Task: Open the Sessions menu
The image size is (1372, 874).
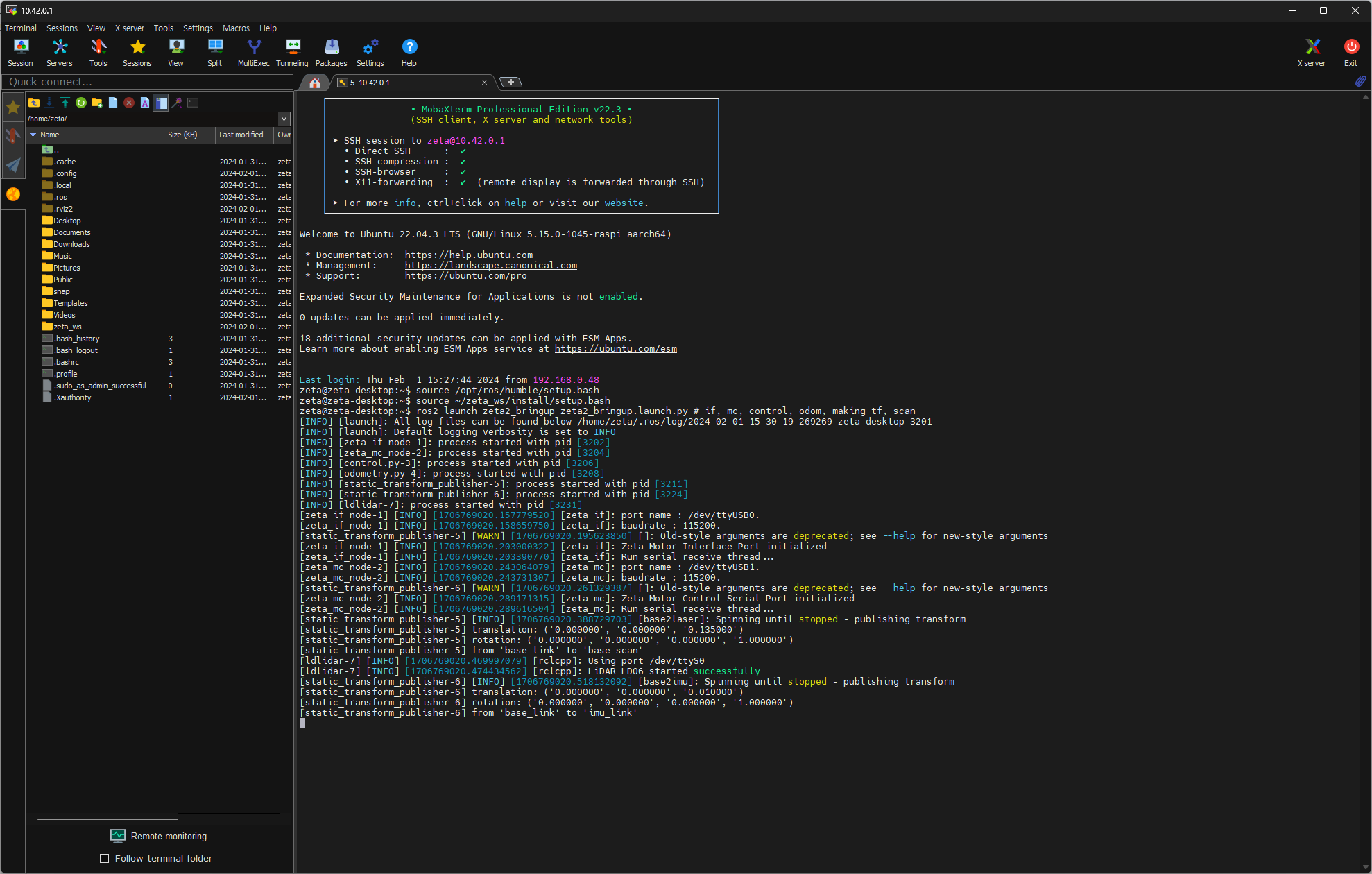Action: tap(62, 28)
